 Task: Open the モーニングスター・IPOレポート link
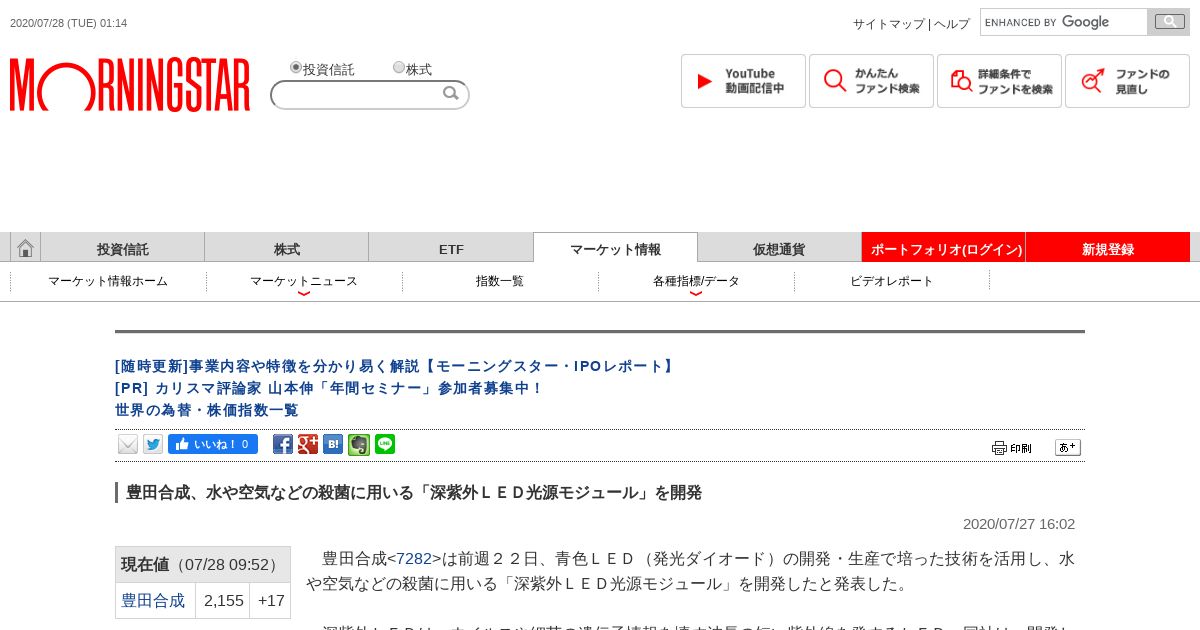[396, 366]
